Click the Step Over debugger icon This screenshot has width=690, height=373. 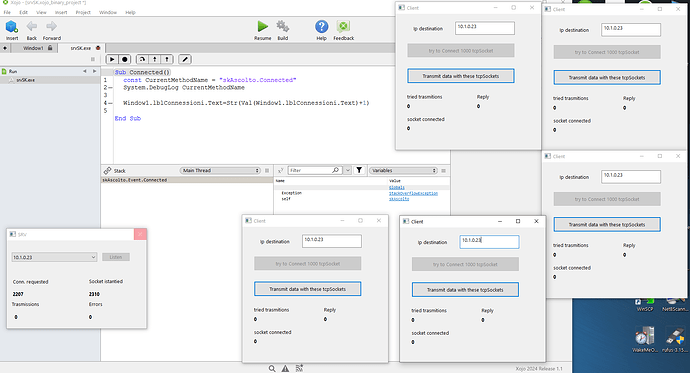(x=142, y=59)
